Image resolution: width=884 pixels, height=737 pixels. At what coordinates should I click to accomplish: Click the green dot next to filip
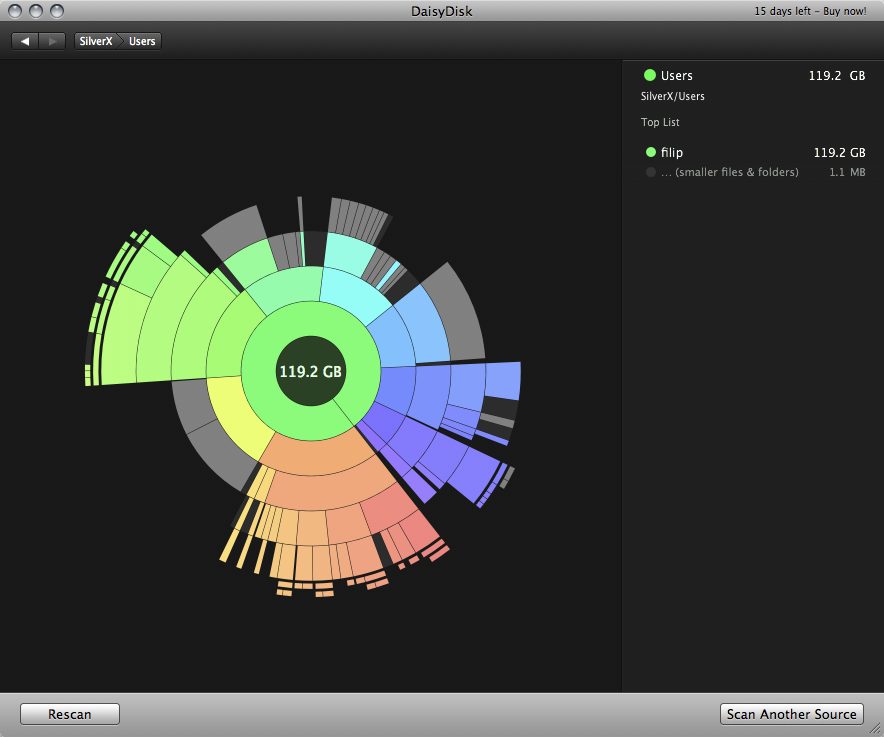[x=651, y=153]
